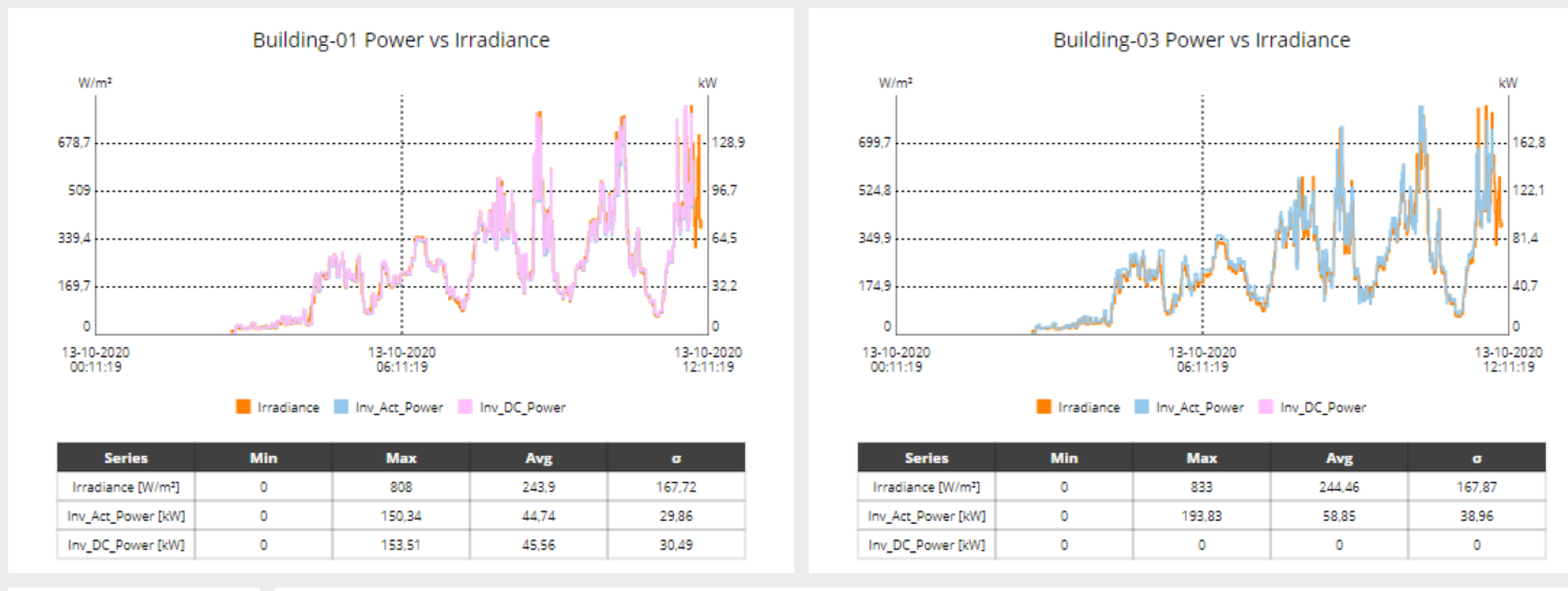Click Avg cell of Inv_DC_Power row, Building-03

point(1339,544)
